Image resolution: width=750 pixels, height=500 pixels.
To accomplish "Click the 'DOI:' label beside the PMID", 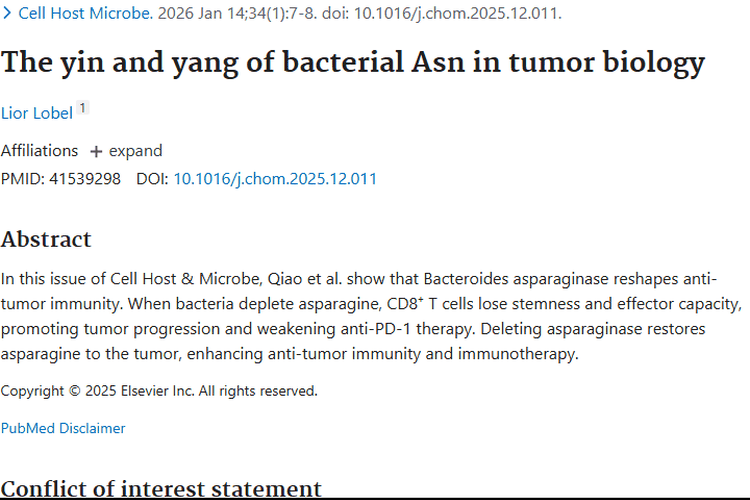I will tap(152, 179).
